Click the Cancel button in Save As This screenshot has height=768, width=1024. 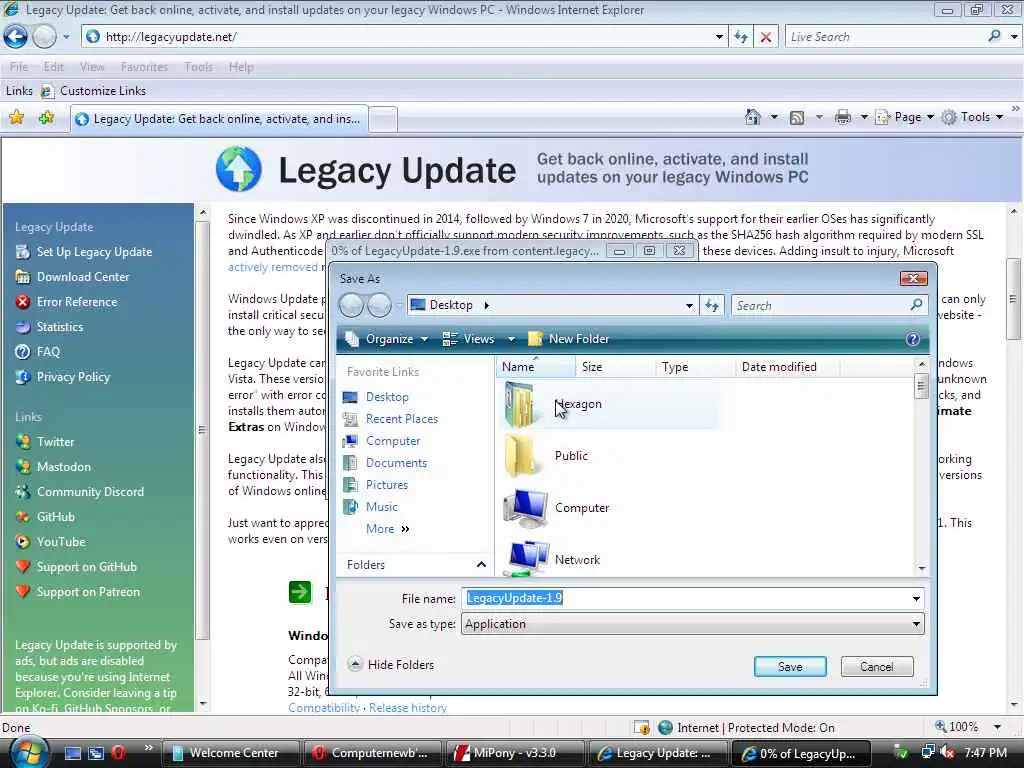(876, 667)
